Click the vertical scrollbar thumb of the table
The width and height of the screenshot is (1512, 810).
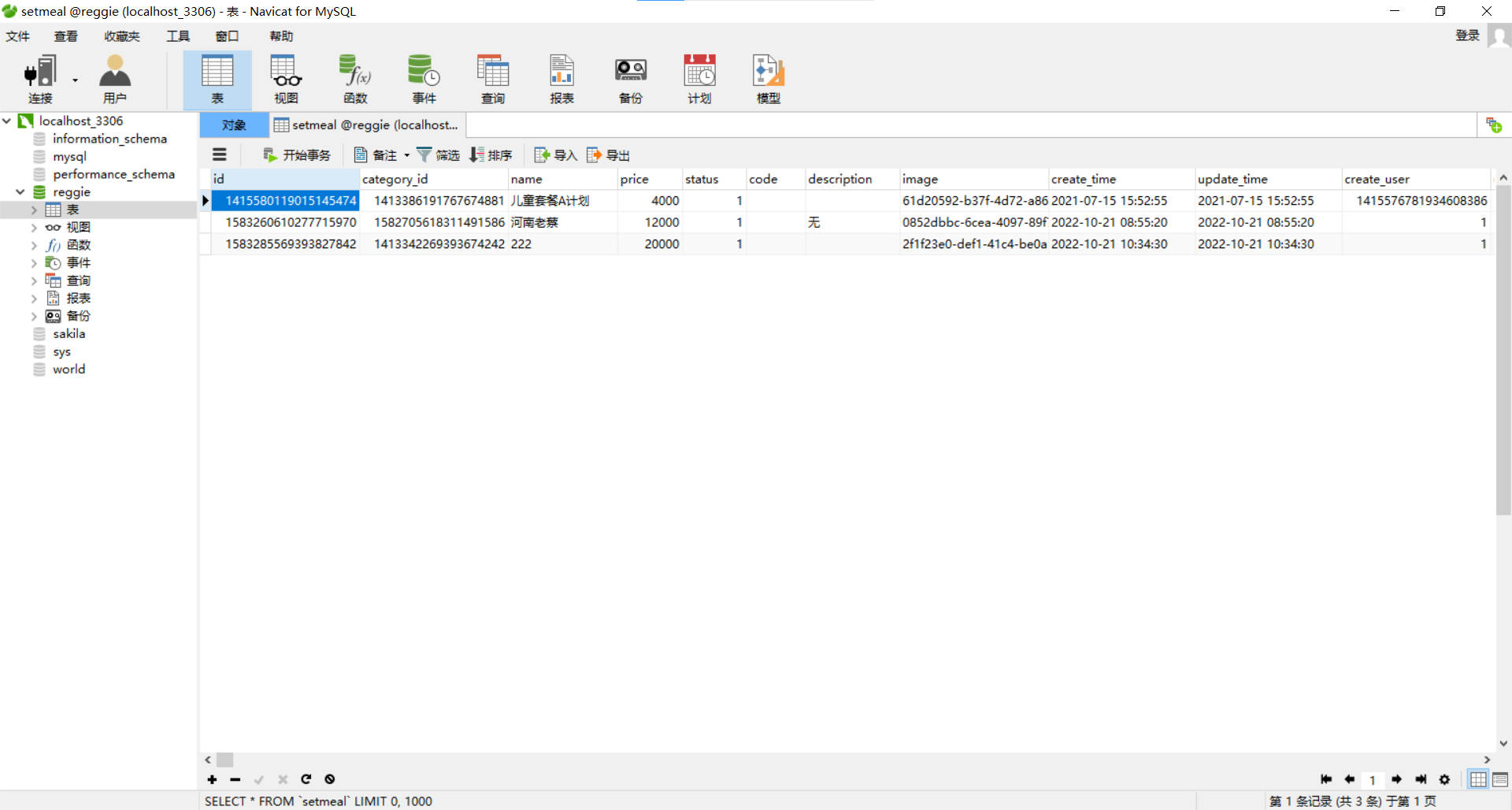pyautogui.click(x=1503, y=351)
